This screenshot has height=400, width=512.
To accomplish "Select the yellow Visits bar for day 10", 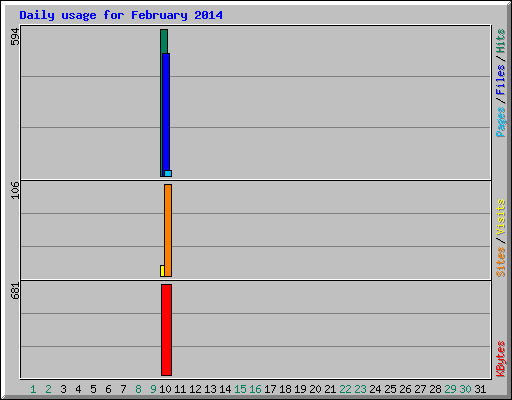I will click(x=162, y=271).
